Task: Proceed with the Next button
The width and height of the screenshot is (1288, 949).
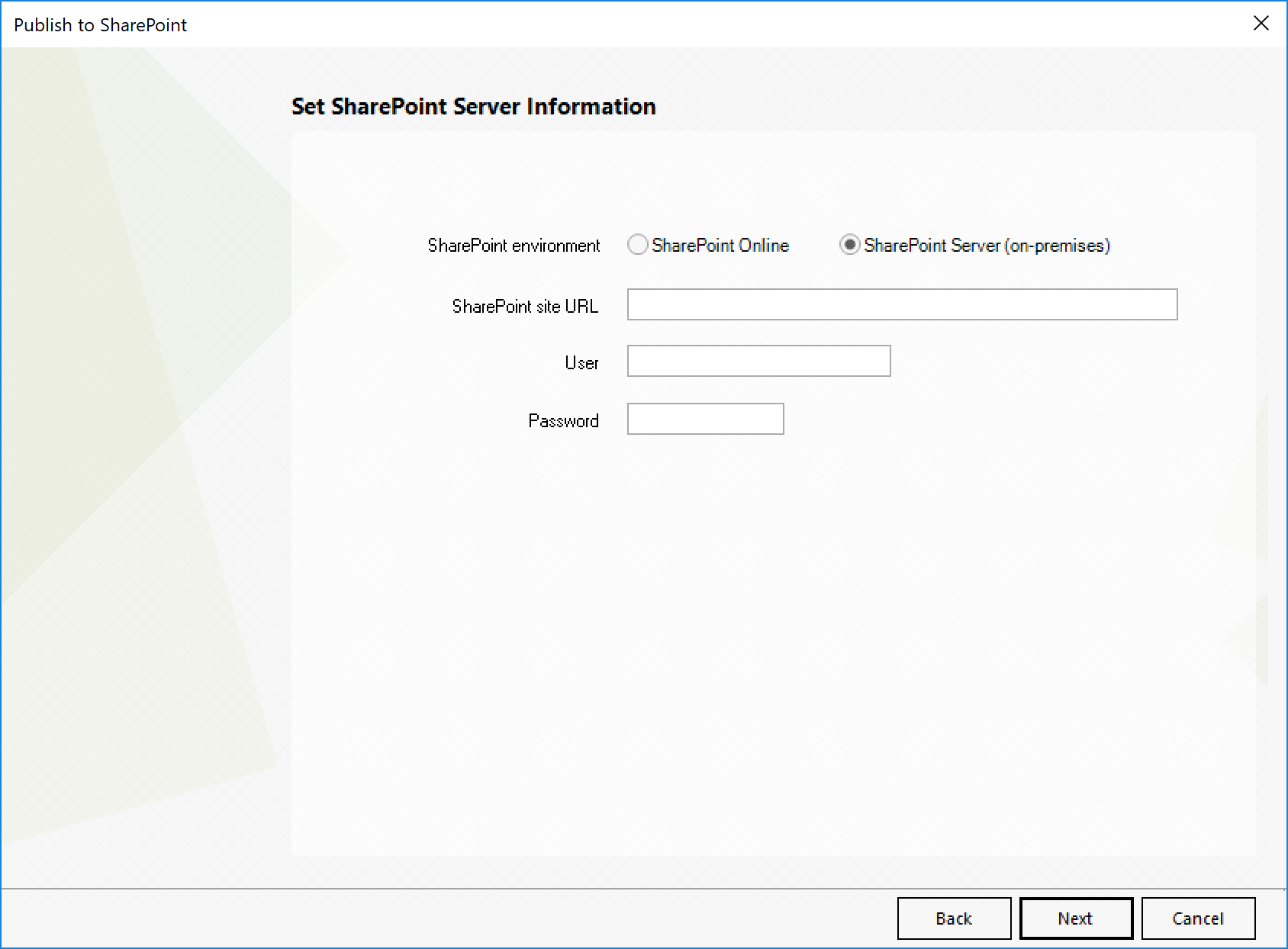Action: (1076, 918)
